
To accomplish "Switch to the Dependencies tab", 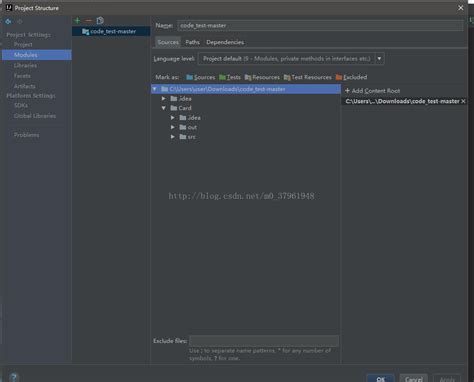I will point(225,42).
